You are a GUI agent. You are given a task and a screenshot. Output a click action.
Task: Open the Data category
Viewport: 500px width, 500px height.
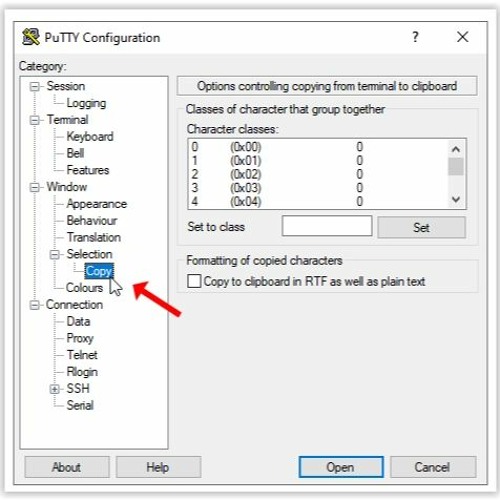(x=78, y=322)
